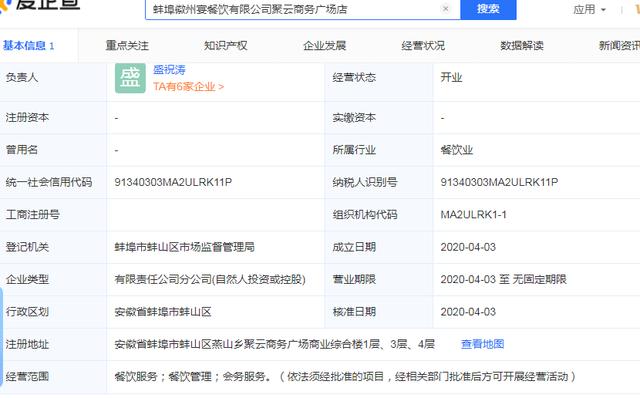Click the business term 2020-04-03 至 无固定期限
This screenshot has height=398, width=640.
click(x=504, y=279)
